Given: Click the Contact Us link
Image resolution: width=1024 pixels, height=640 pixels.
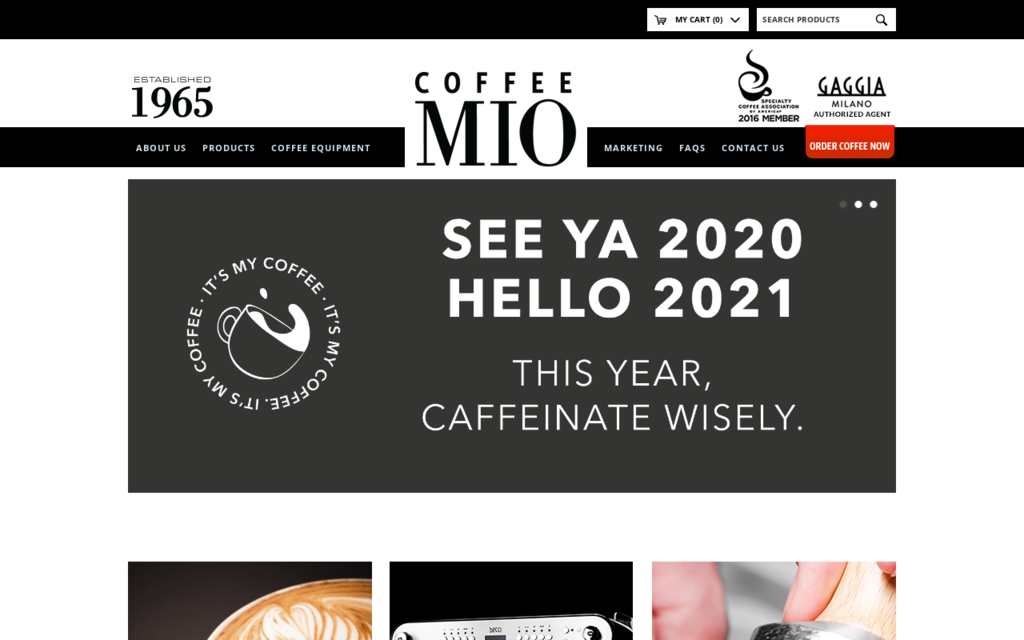Looking at the screenshot, I should (752, 148).
